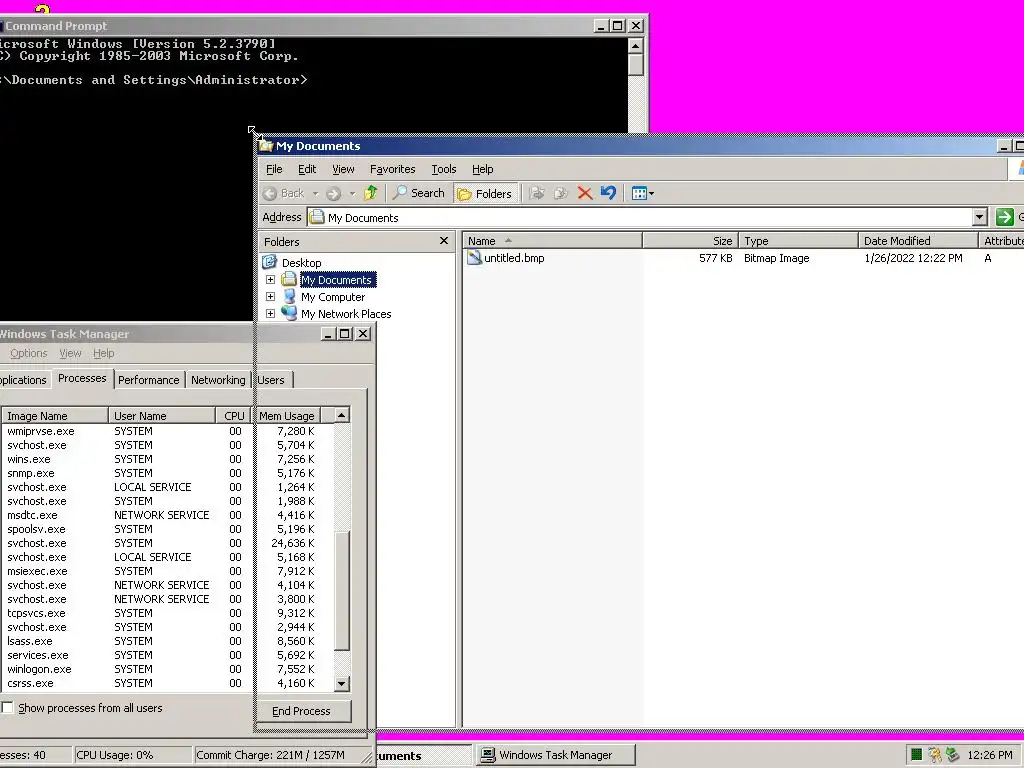This screenshot has height=768, width=1024.
Task: Click the Forward arrow icon in My Documents
Action: (334, 193)
